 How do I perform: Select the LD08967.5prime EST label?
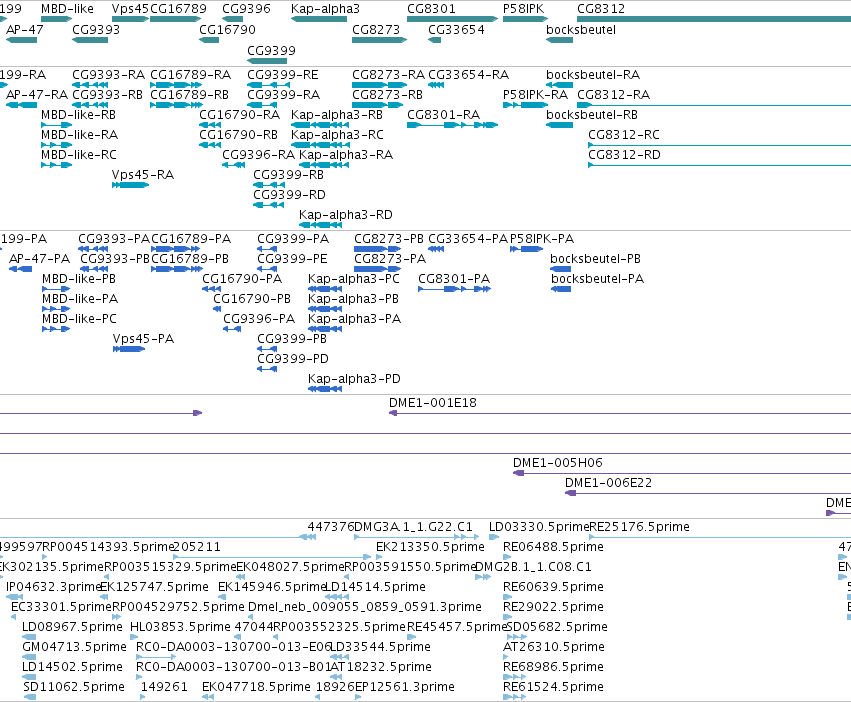72,627
